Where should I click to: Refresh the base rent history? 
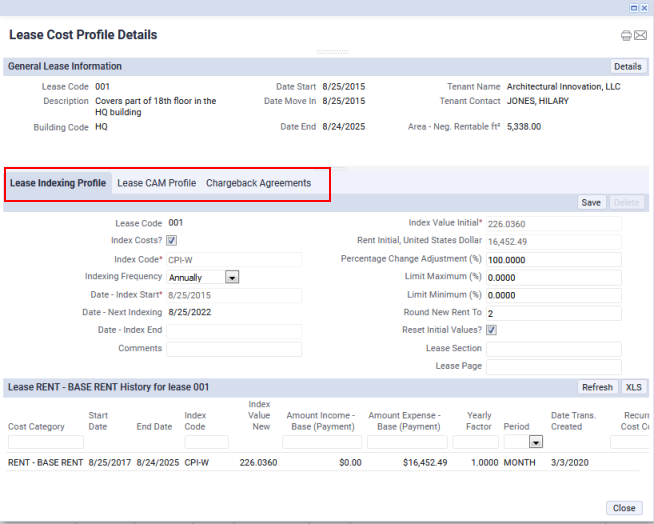click(x=597, y=387)
